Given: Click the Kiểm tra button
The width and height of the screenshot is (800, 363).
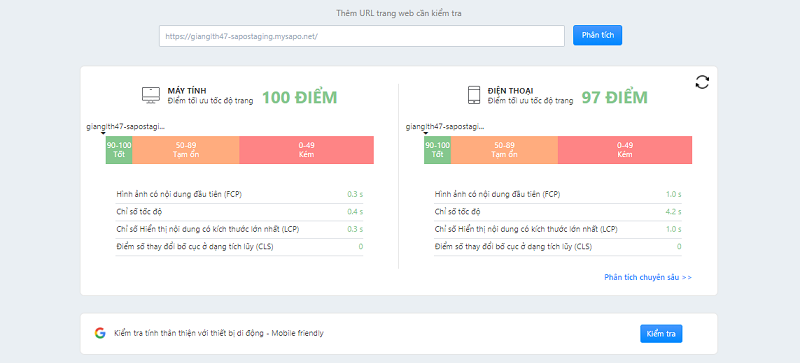Looking at the screenshot, I should (x=661, y=334).
